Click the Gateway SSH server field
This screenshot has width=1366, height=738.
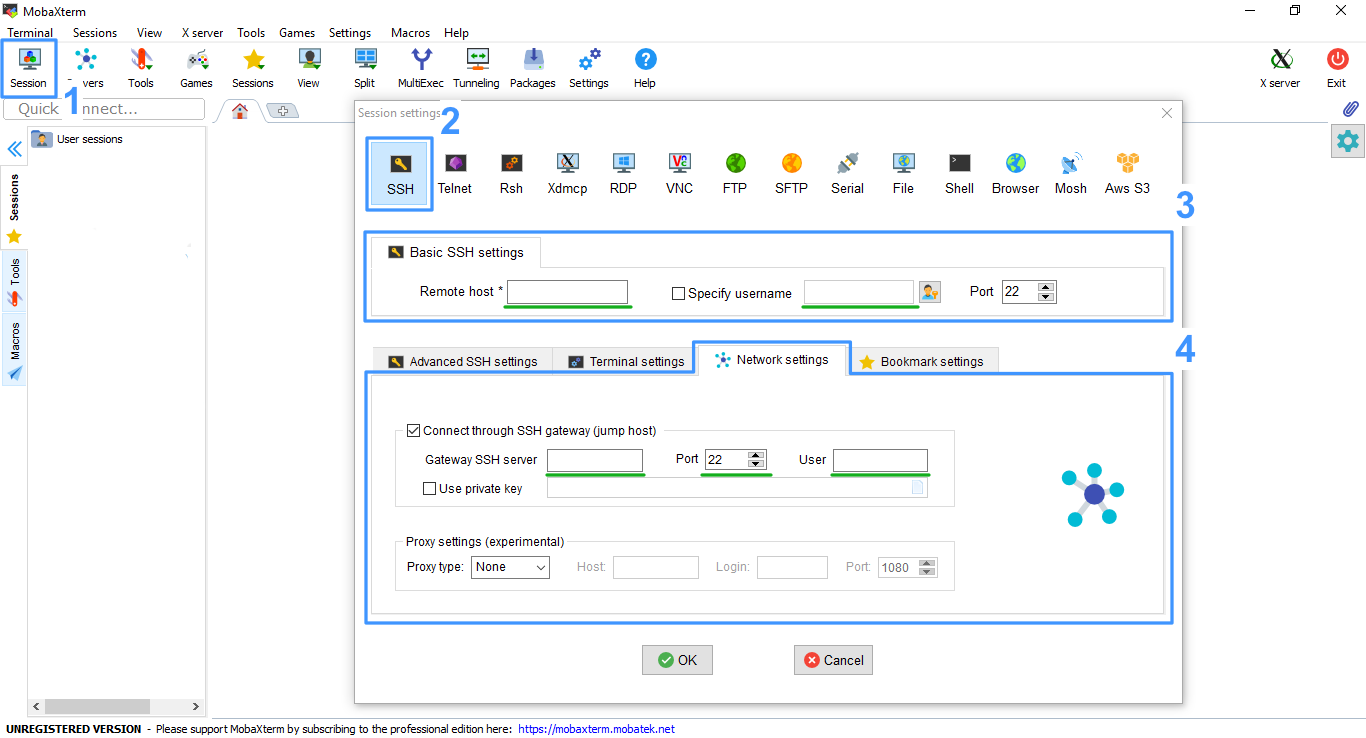click(x=595, y=460)
